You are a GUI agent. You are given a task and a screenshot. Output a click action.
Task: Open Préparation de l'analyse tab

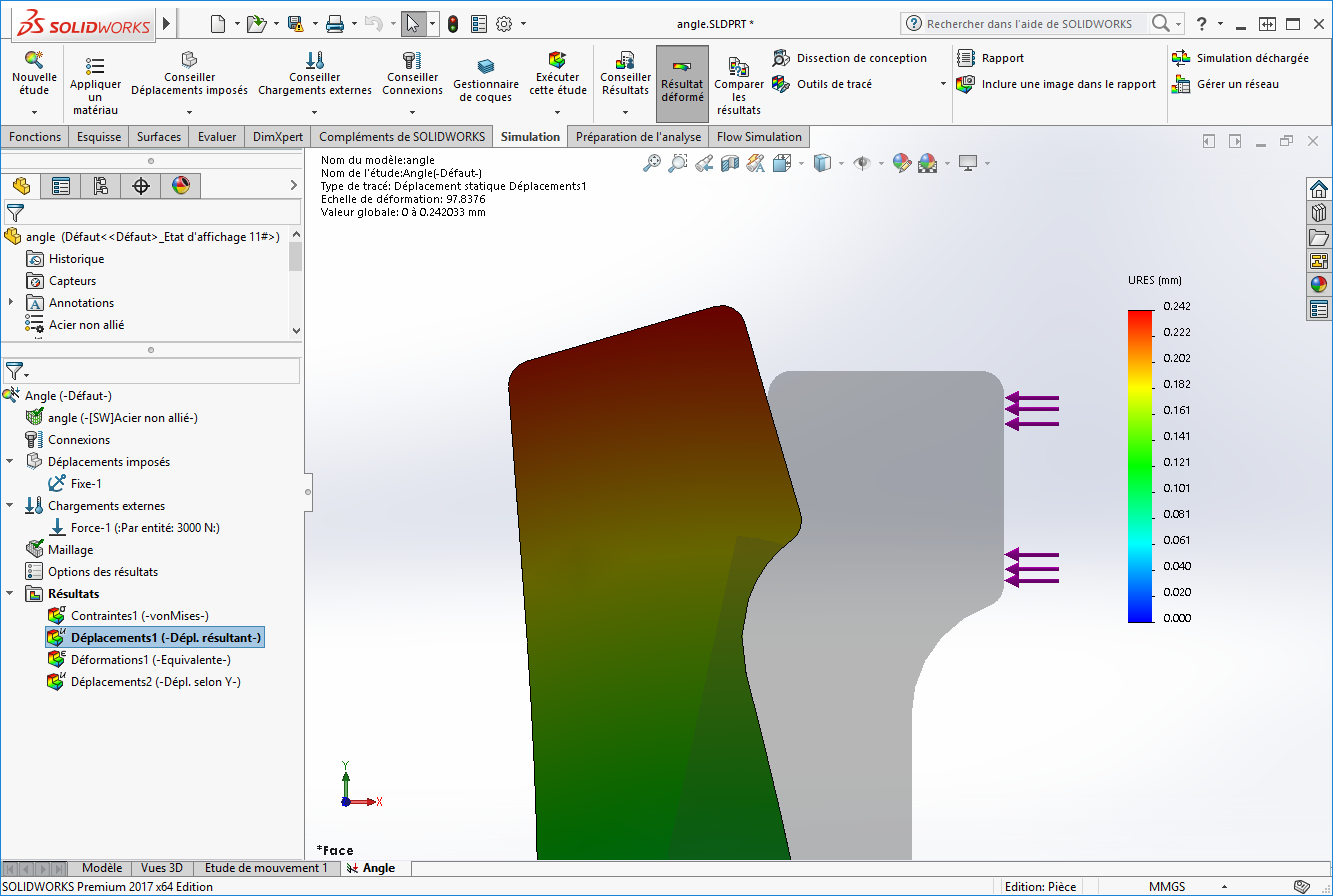639,137
